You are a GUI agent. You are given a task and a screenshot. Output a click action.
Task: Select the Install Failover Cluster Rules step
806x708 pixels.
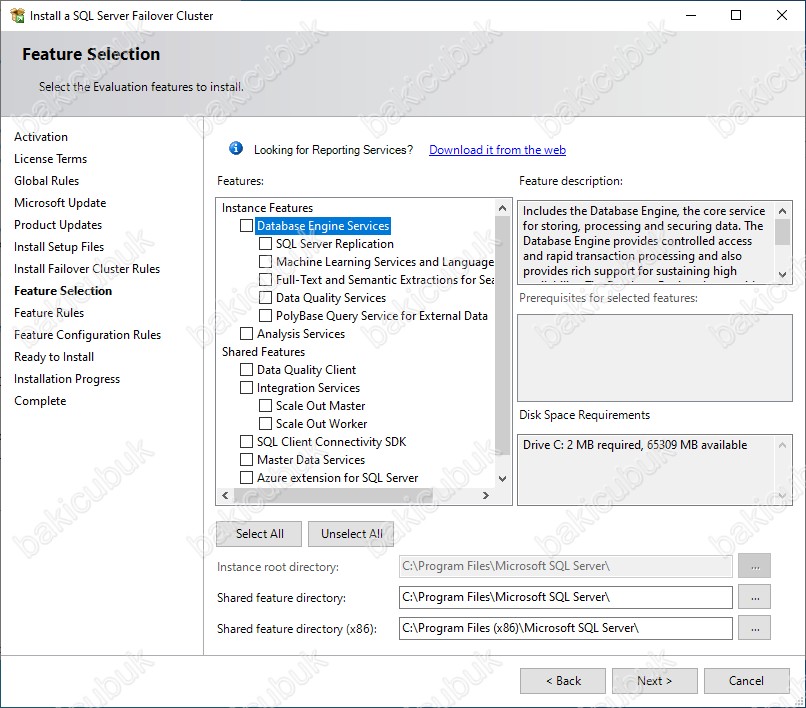(87, 269)
